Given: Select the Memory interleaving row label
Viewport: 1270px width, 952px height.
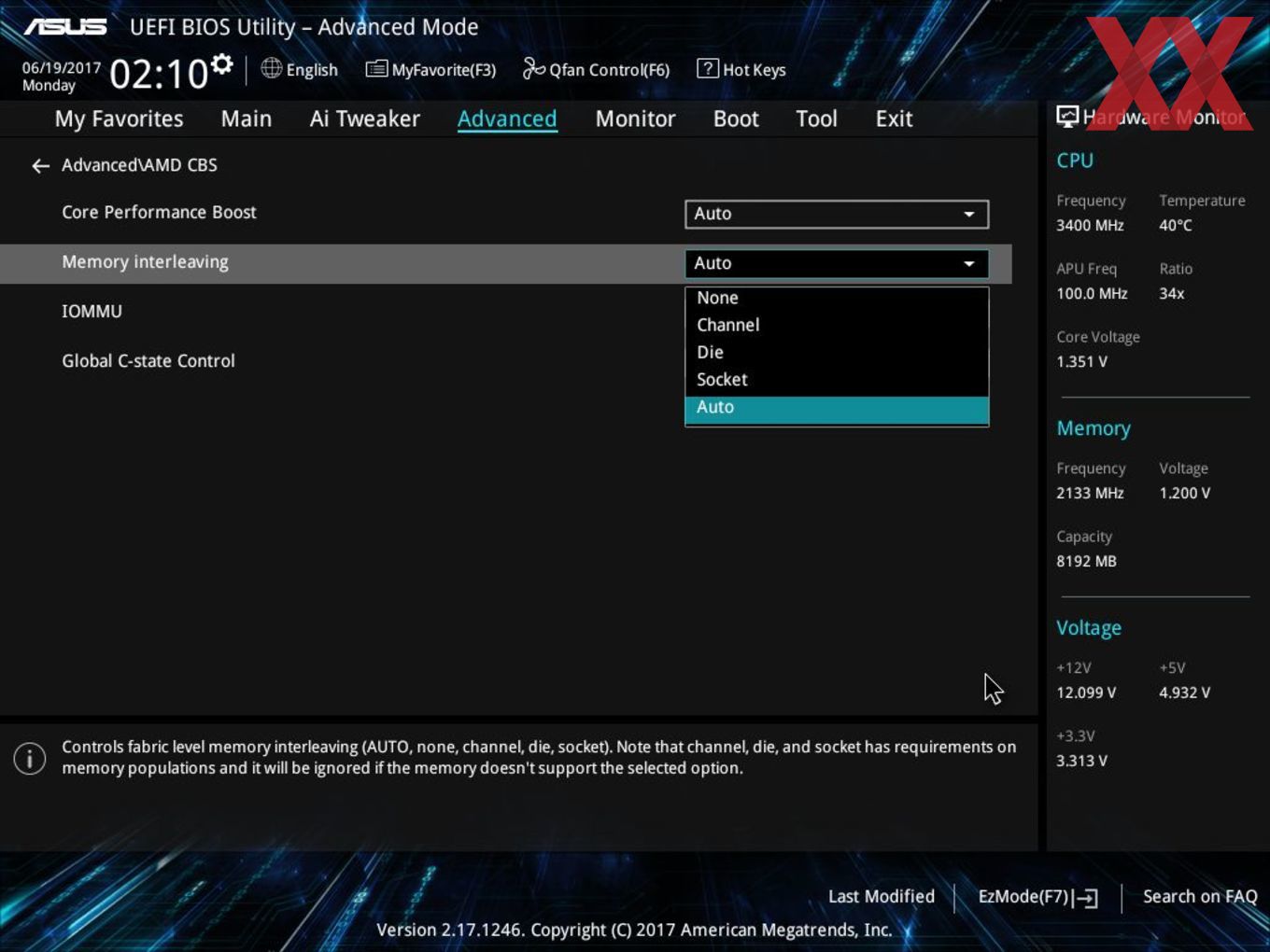Looking at the screenshot, I should (x=145, y=262).
